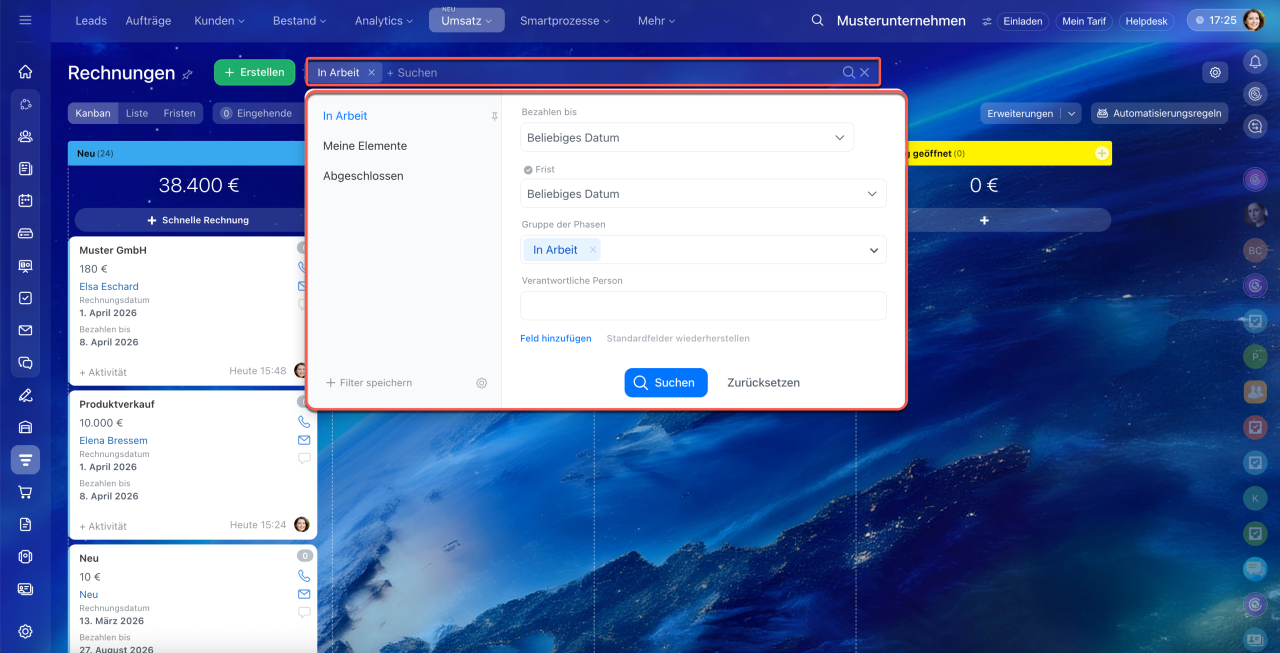Screen dimensions: 1280x653
Task: Open filter settings gear in filter panel
Action: (481, 383)
